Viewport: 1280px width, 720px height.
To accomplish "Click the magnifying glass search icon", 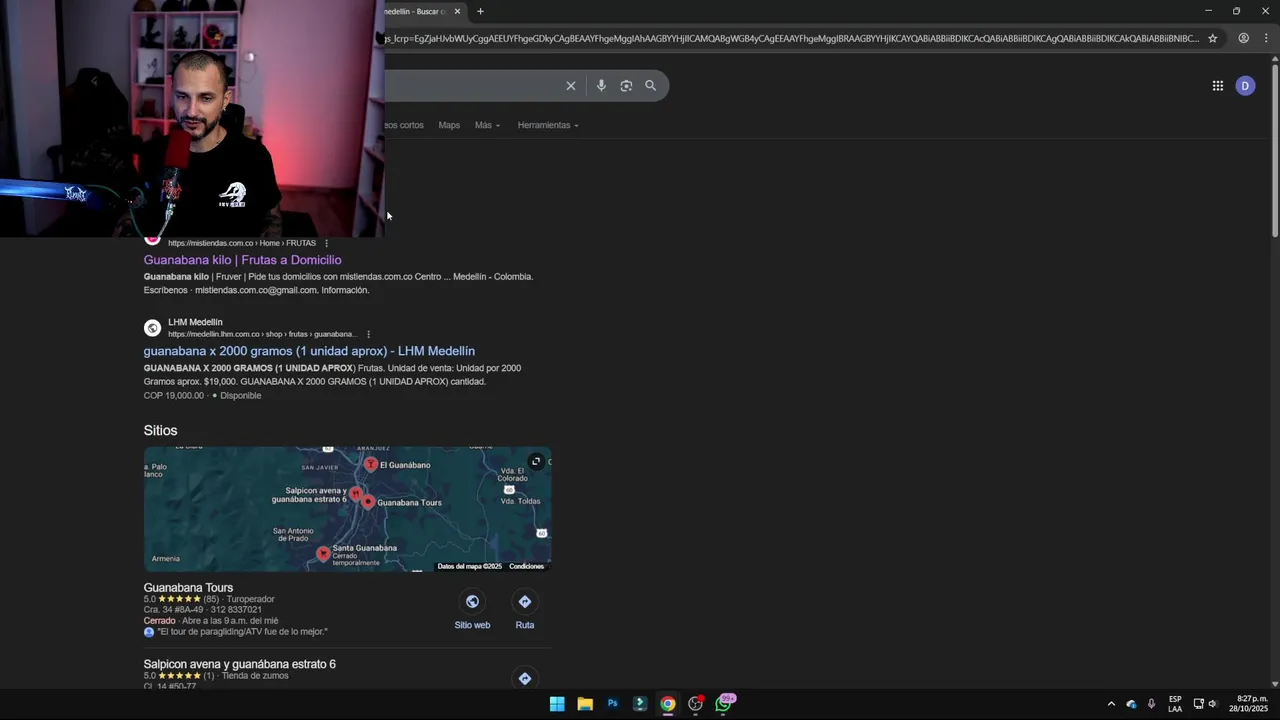I will click(x=651, y=86).
